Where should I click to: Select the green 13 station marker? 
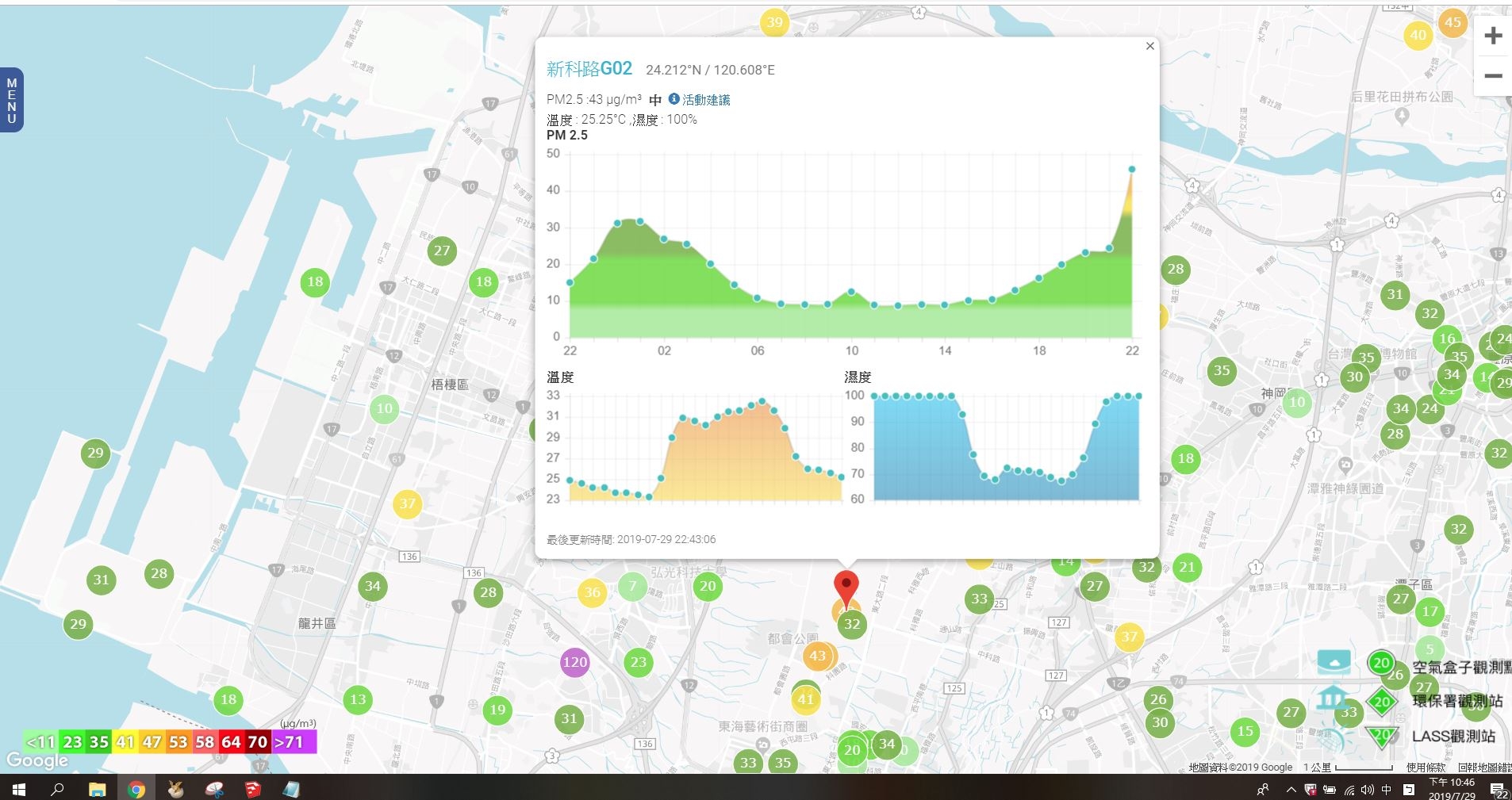(358, 699)
